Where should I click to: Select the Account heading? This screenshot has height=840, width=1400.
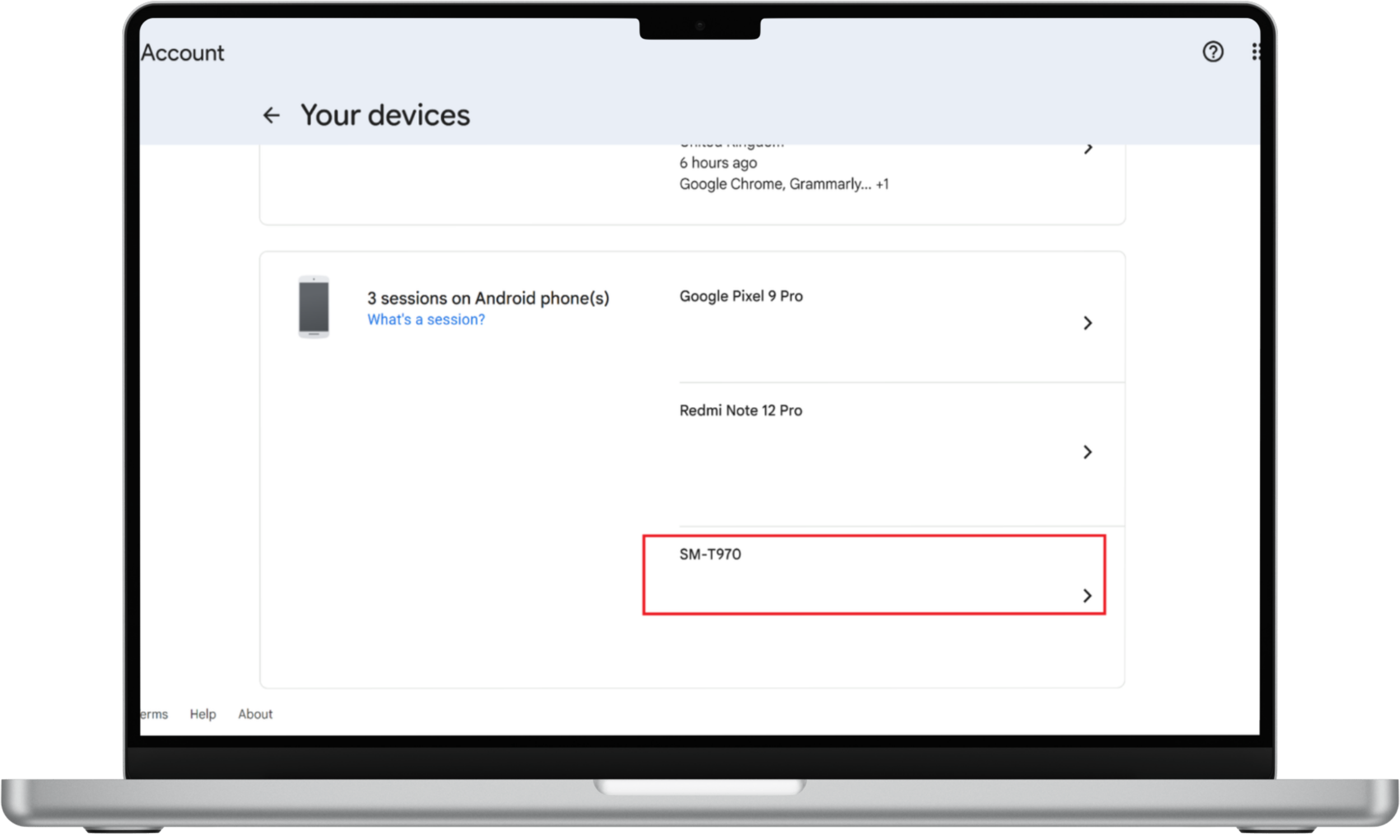182,52
